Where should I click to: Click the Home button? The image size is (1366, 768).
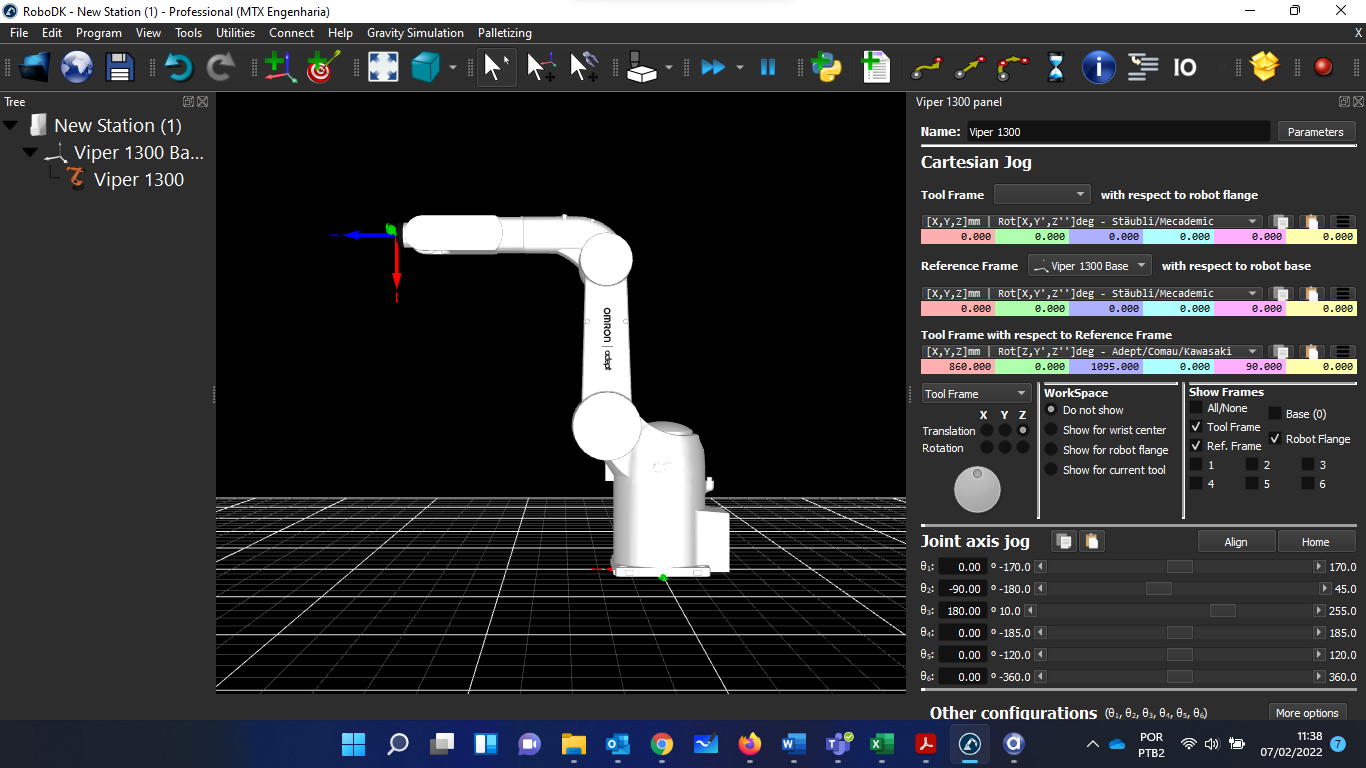pos(1315,542)
